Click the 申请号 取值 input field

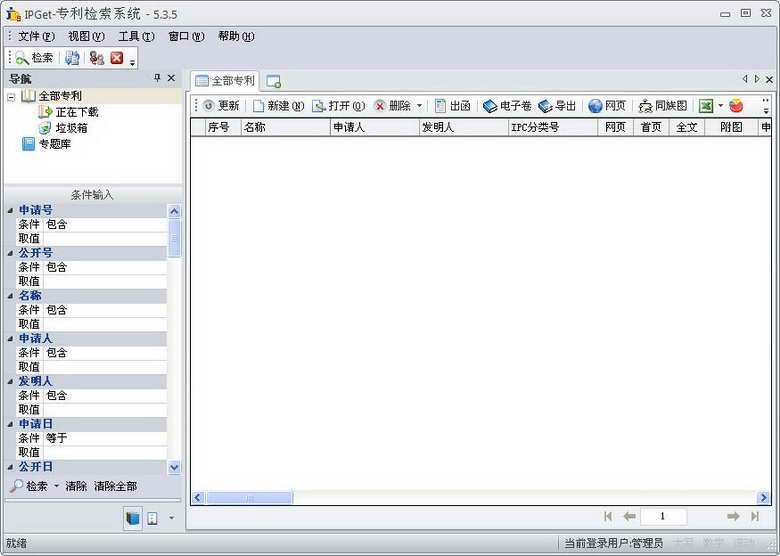(x=104, y=239)
